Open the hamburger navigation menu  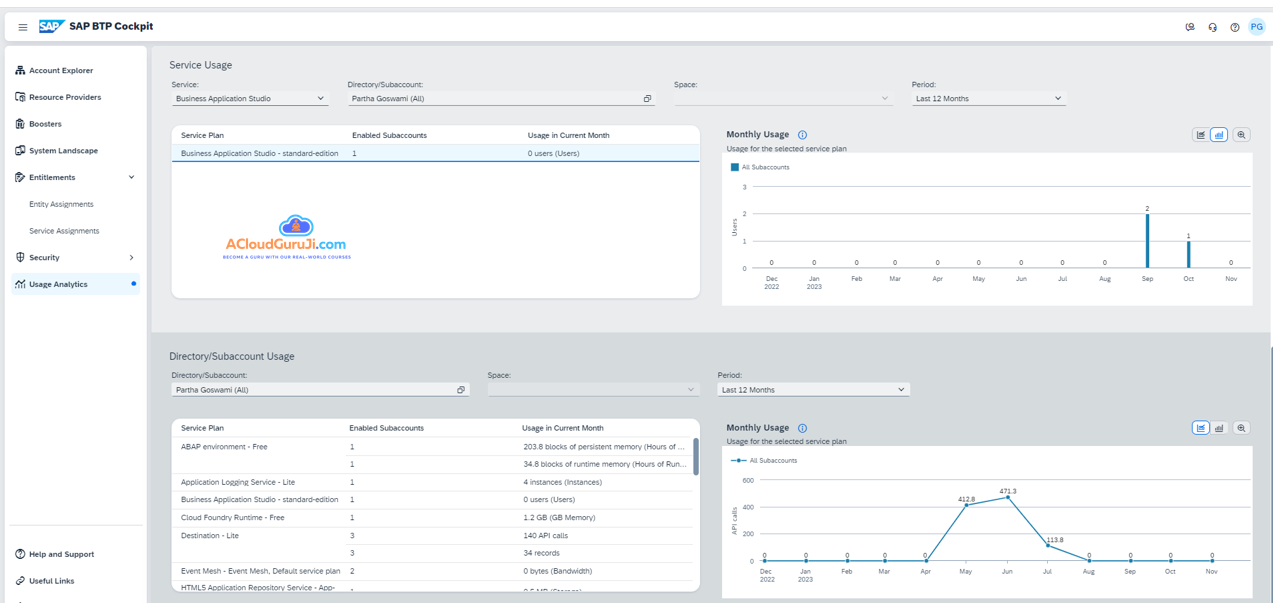click(23, 27)
